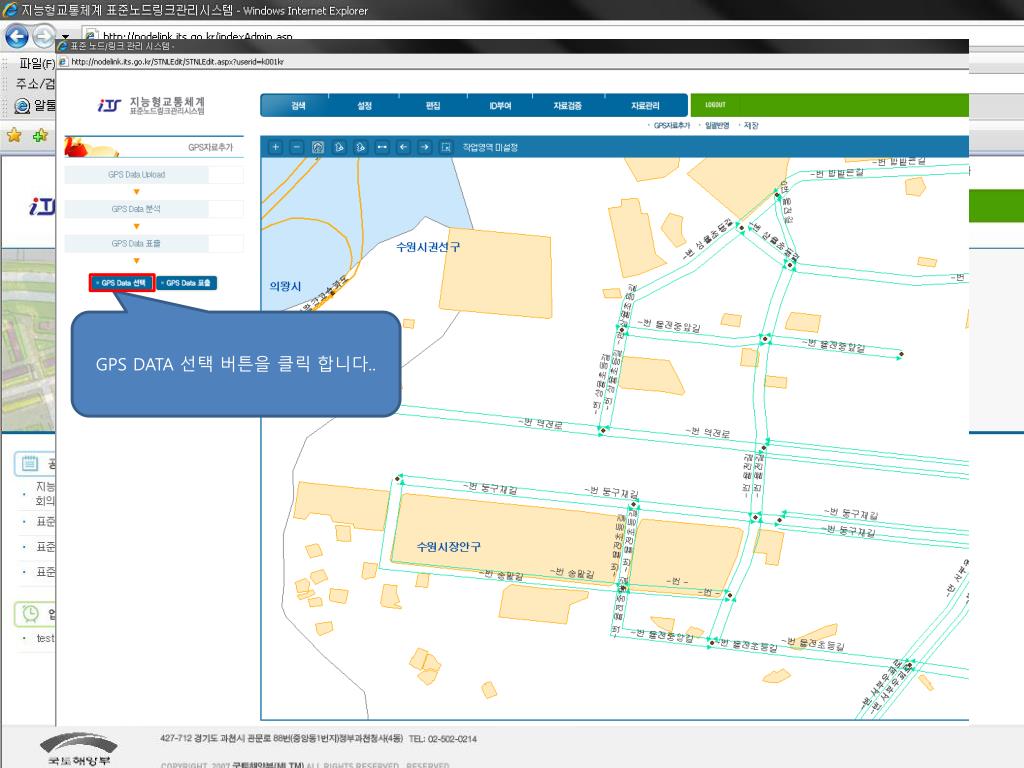
Task: Go to next map view arrow
Action: (424, 147)
